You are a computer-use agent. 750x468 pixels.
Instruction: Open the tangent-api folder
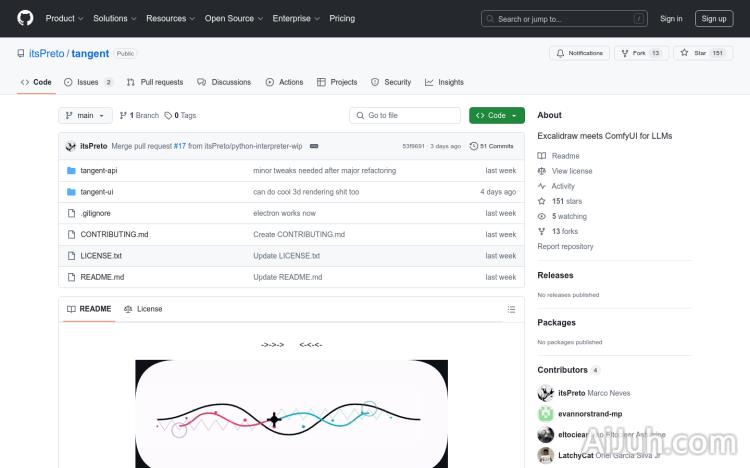pyautogui.click(x=98, y=171)
